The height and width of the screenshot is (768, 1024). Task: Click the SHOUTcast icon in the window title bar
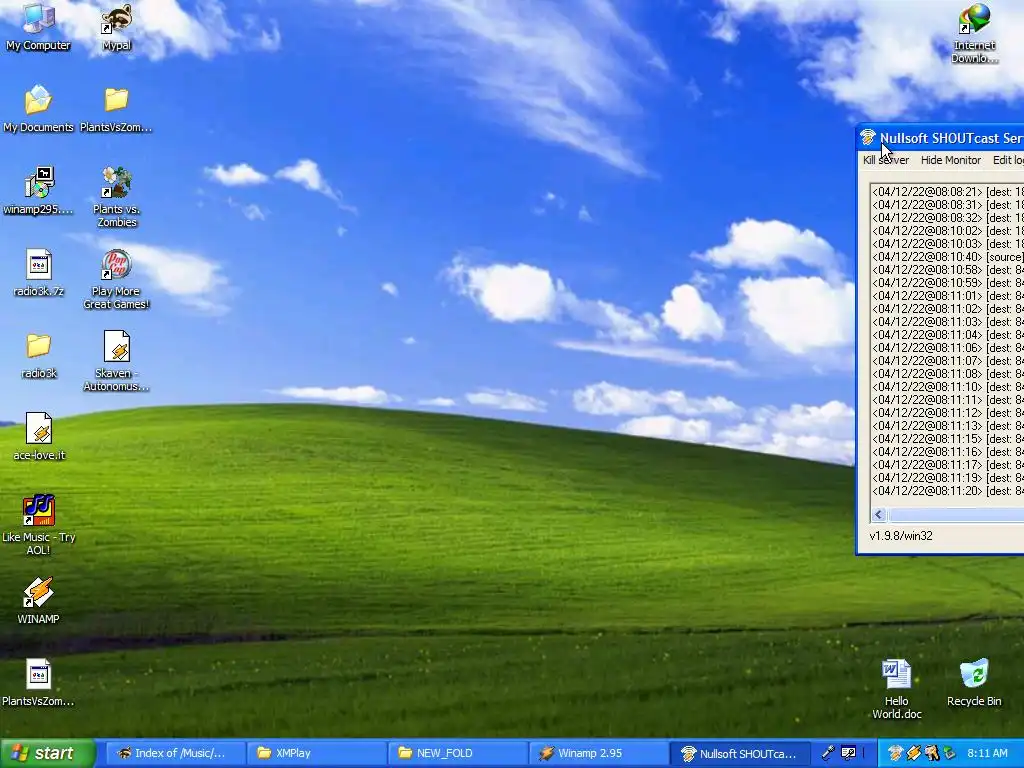(x=868, y=138)
